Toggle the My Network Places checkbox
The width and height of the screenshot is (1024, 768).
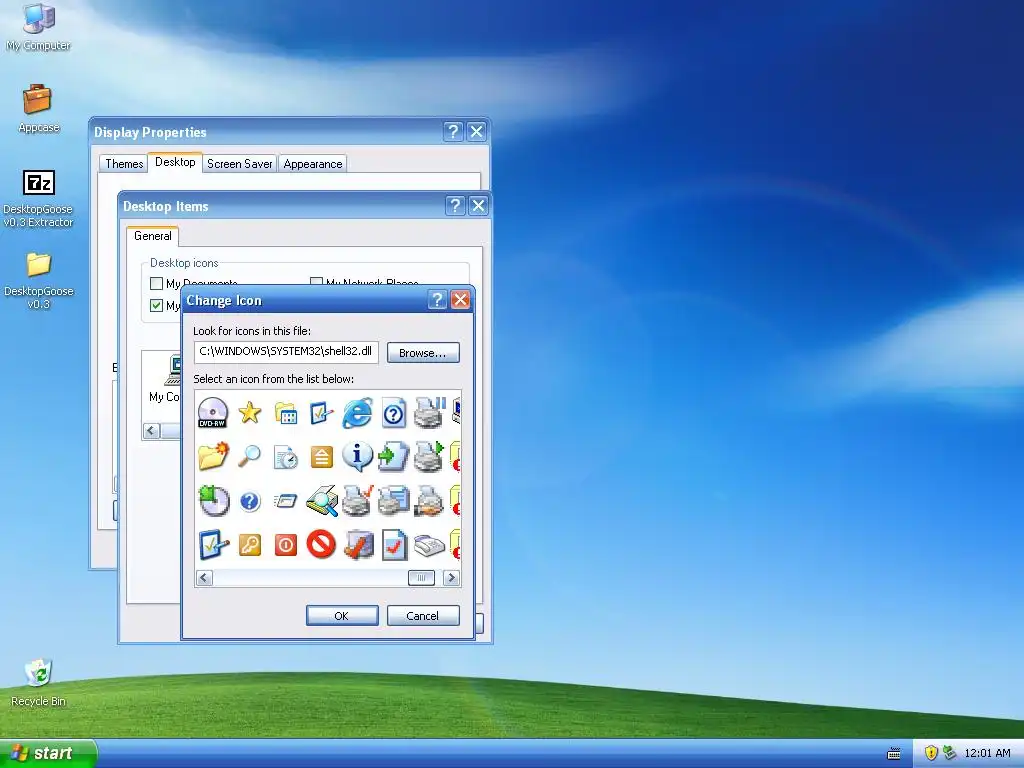tap(316, 282)
